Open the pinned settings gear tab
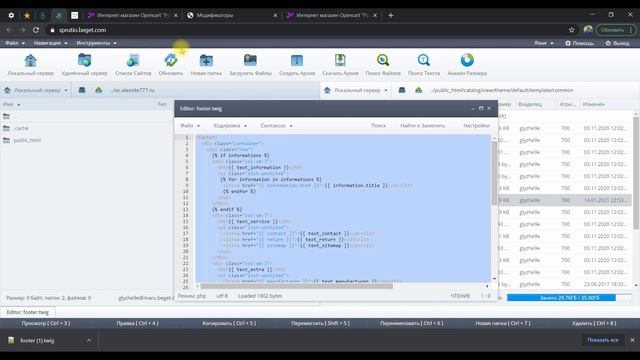The width and height of the screenshot is (640, 360). [11, 15]
